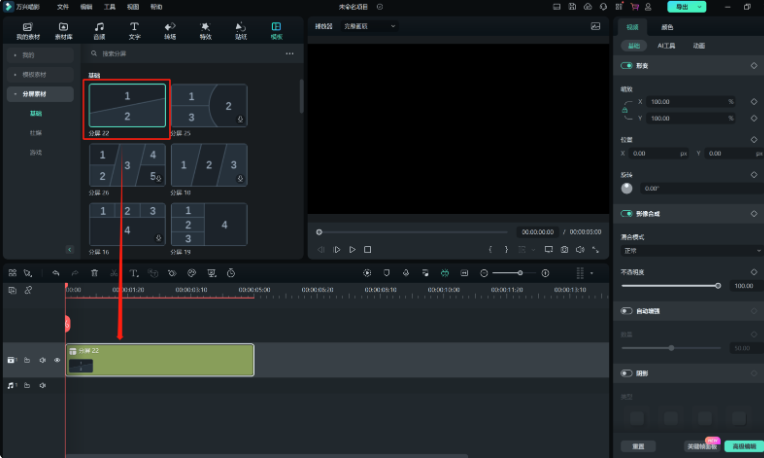Take a snapshot with the camera icon

click(x=565, y=249)
